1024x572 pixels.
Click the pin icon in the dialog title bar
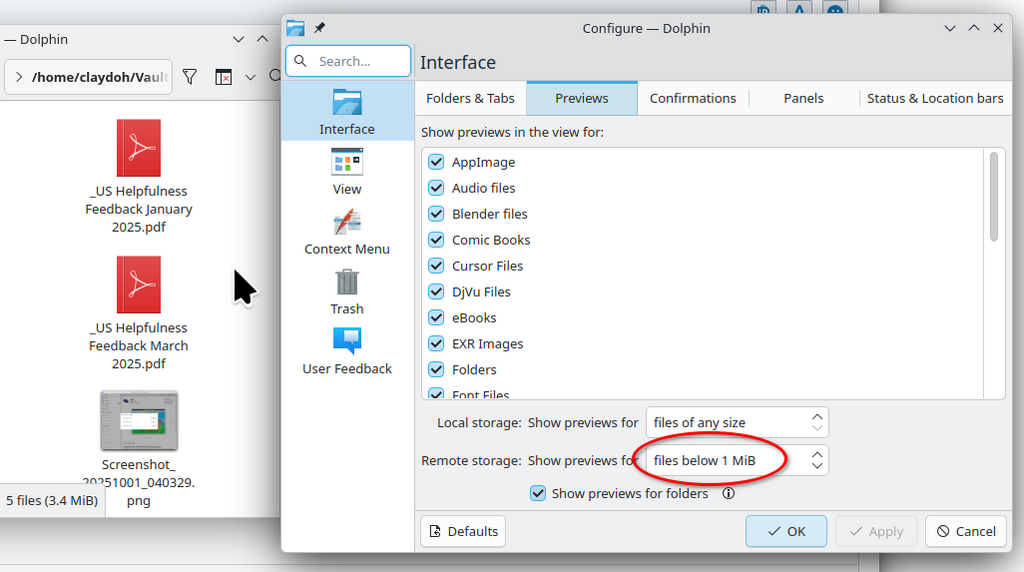pyautogui.click(x=319, y=28)
